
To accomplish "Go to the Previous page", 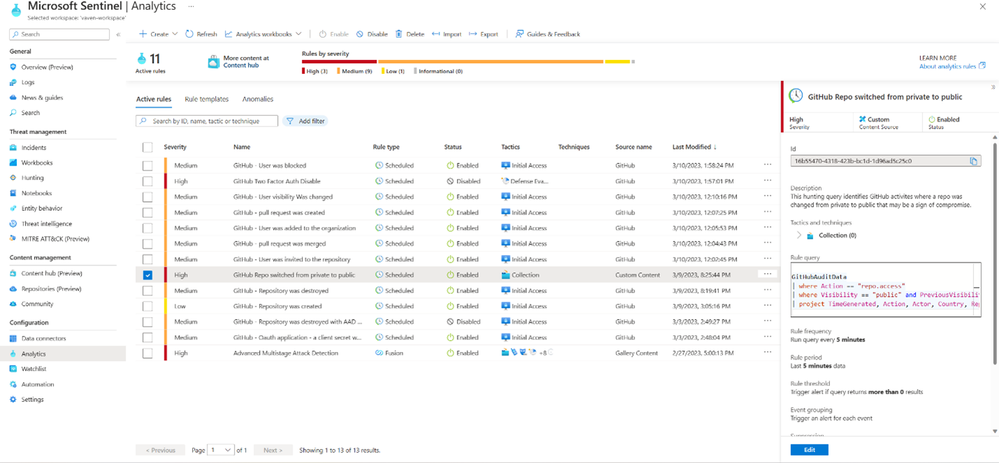I will [161, 450].
